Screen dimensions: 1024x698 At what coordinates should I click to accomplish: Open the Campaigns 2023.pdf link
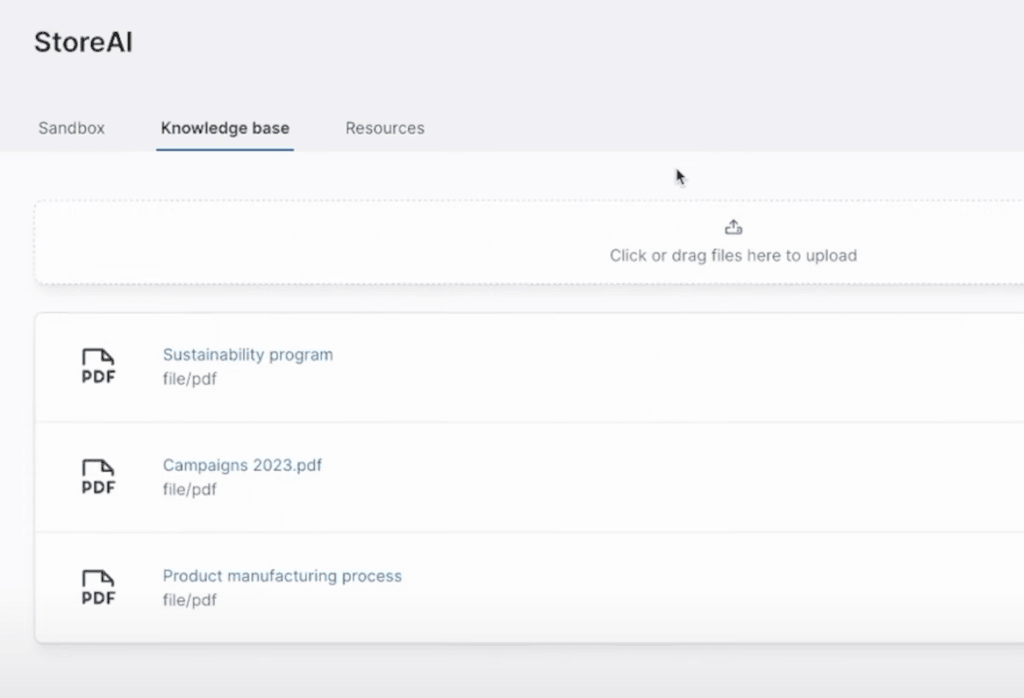(x=242, y=465)
